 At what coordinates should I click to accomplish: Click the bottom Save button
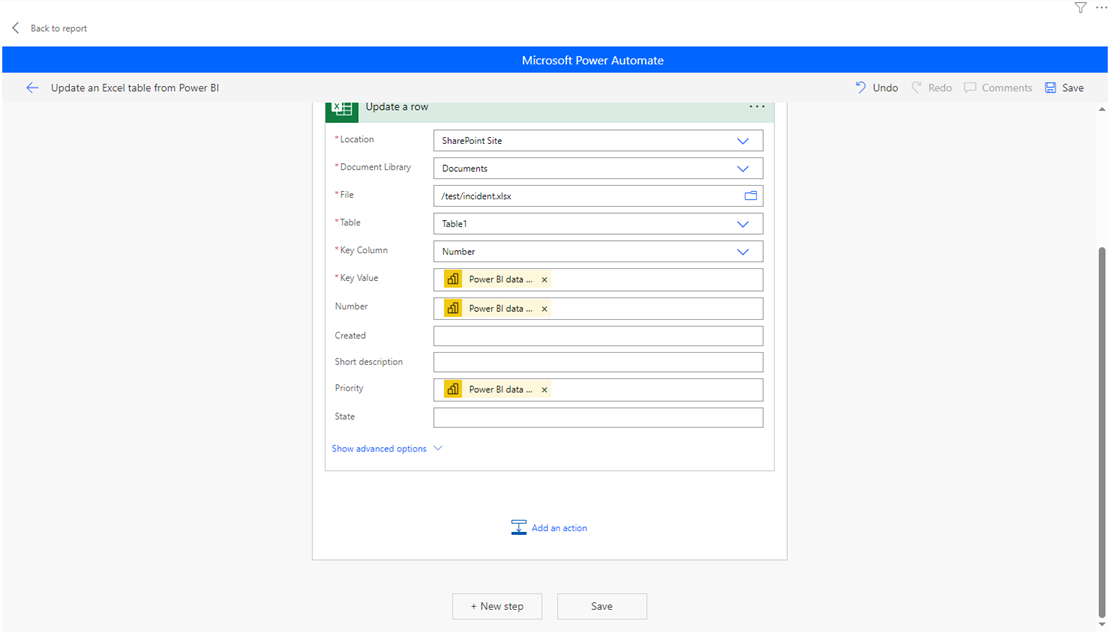point(602,606)
